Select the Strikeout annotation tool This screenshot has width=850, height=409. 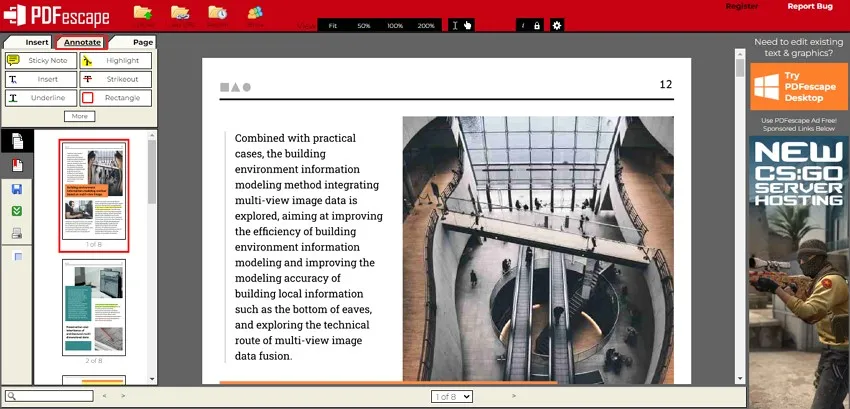[115, 79]
